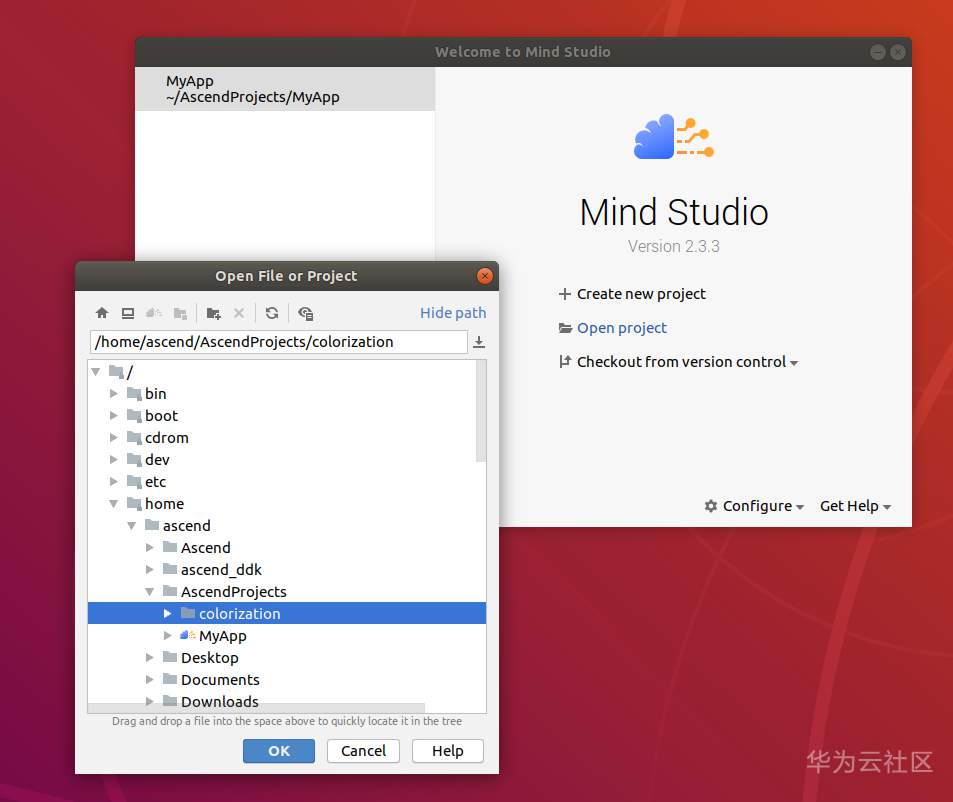Screen dimensions: 953x802
Task: Toggle show hidden files icon
Action: (x=306, y=313)
